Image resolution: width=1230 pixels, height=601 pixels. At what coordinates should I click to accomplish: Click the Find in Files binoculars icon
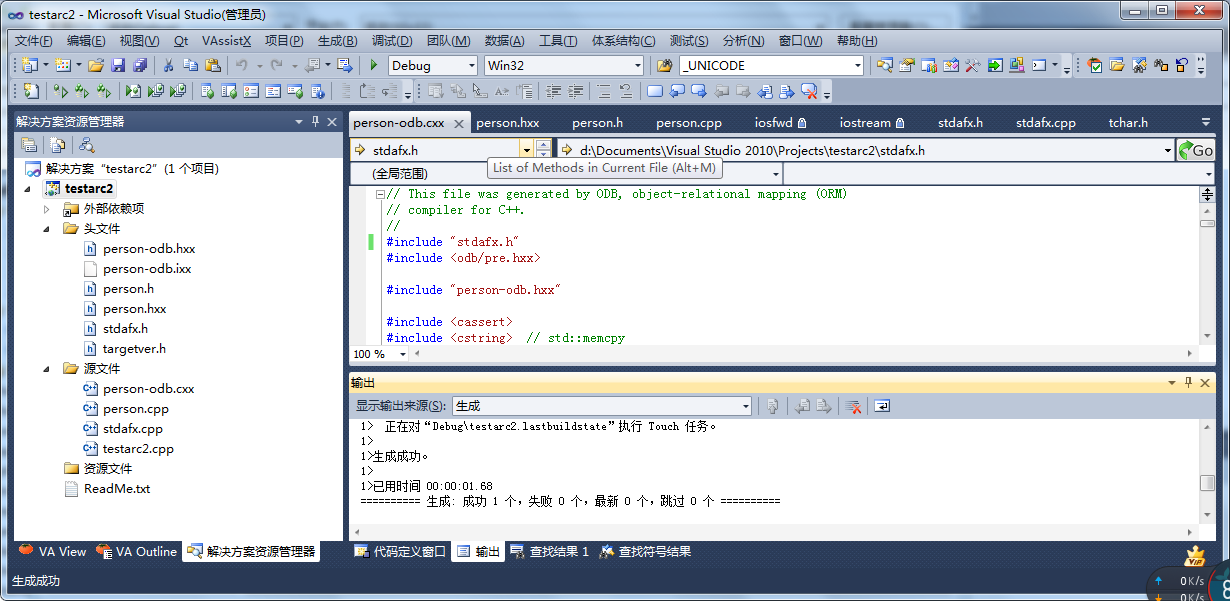664,65
